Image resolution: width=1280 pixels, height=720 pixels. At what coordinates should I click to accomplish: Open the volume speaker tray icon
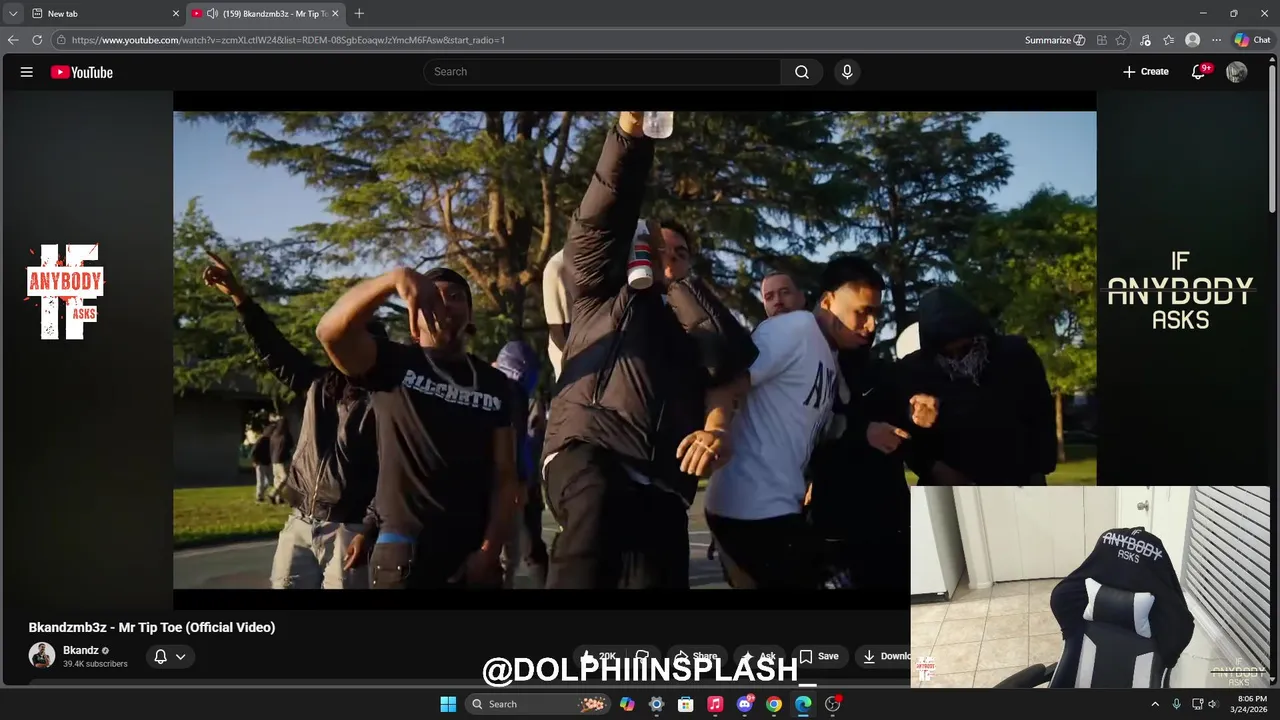coord(1214,704)
